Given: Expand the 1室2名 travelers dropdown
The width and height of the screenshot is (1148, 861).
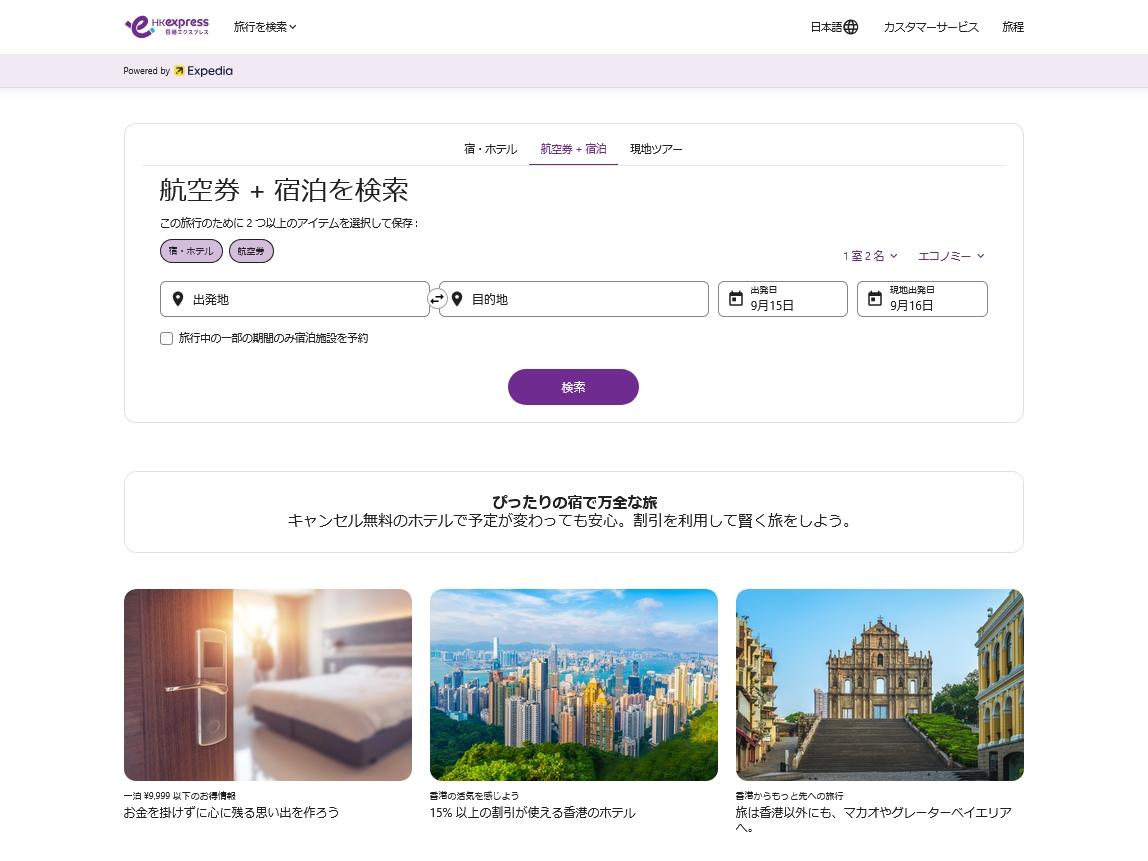Looking at the screenshot, I should (870, 256).
